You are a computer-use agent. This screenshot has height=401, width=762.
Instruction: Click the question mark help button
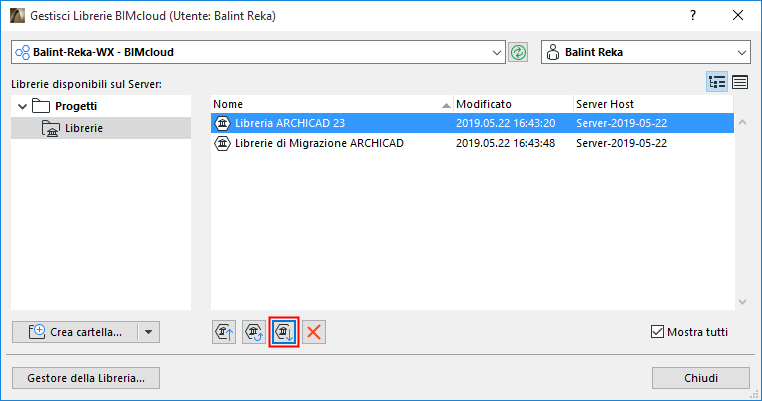click(693, 16)
